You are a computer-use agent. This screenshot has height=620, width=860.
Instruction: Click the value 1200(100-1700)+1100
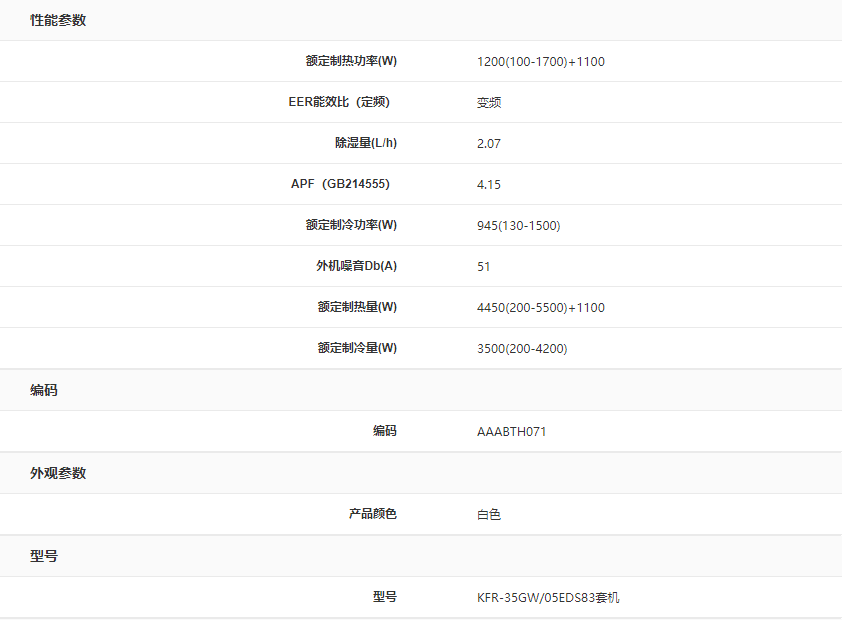click(x=540, y=62)
